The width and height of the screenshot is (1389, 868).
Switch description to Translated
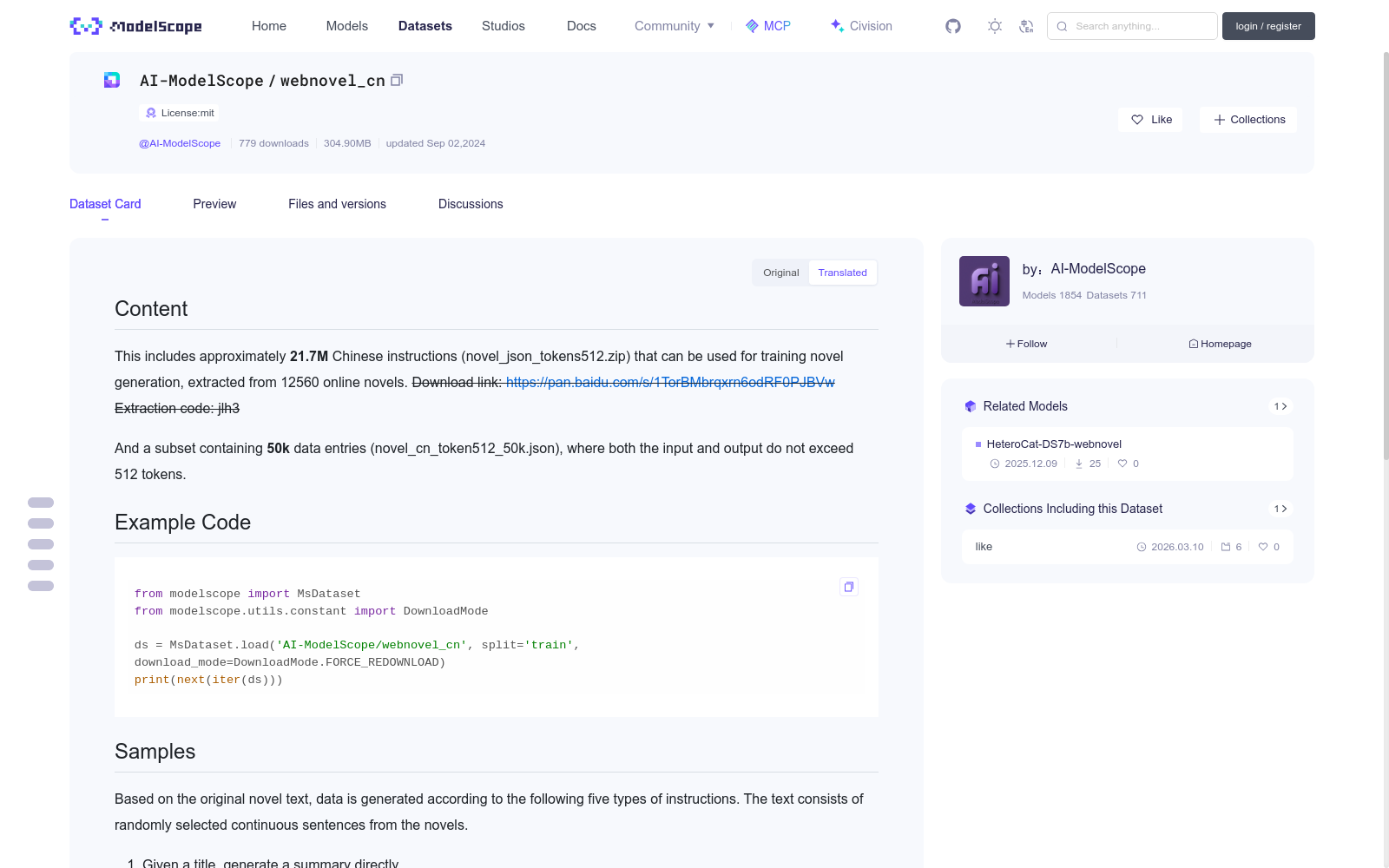click(842, 273)
